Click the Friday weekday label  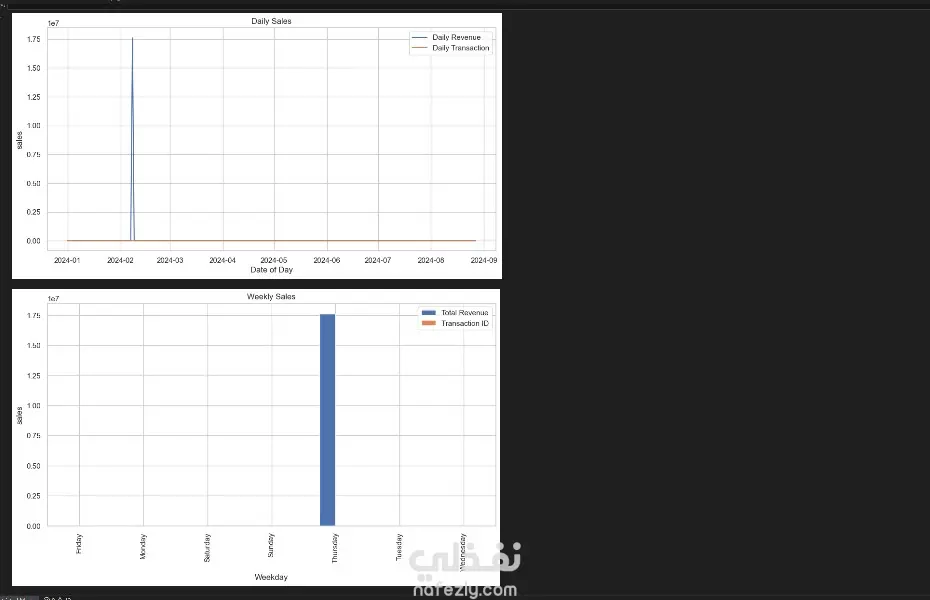tap(79, 544)
